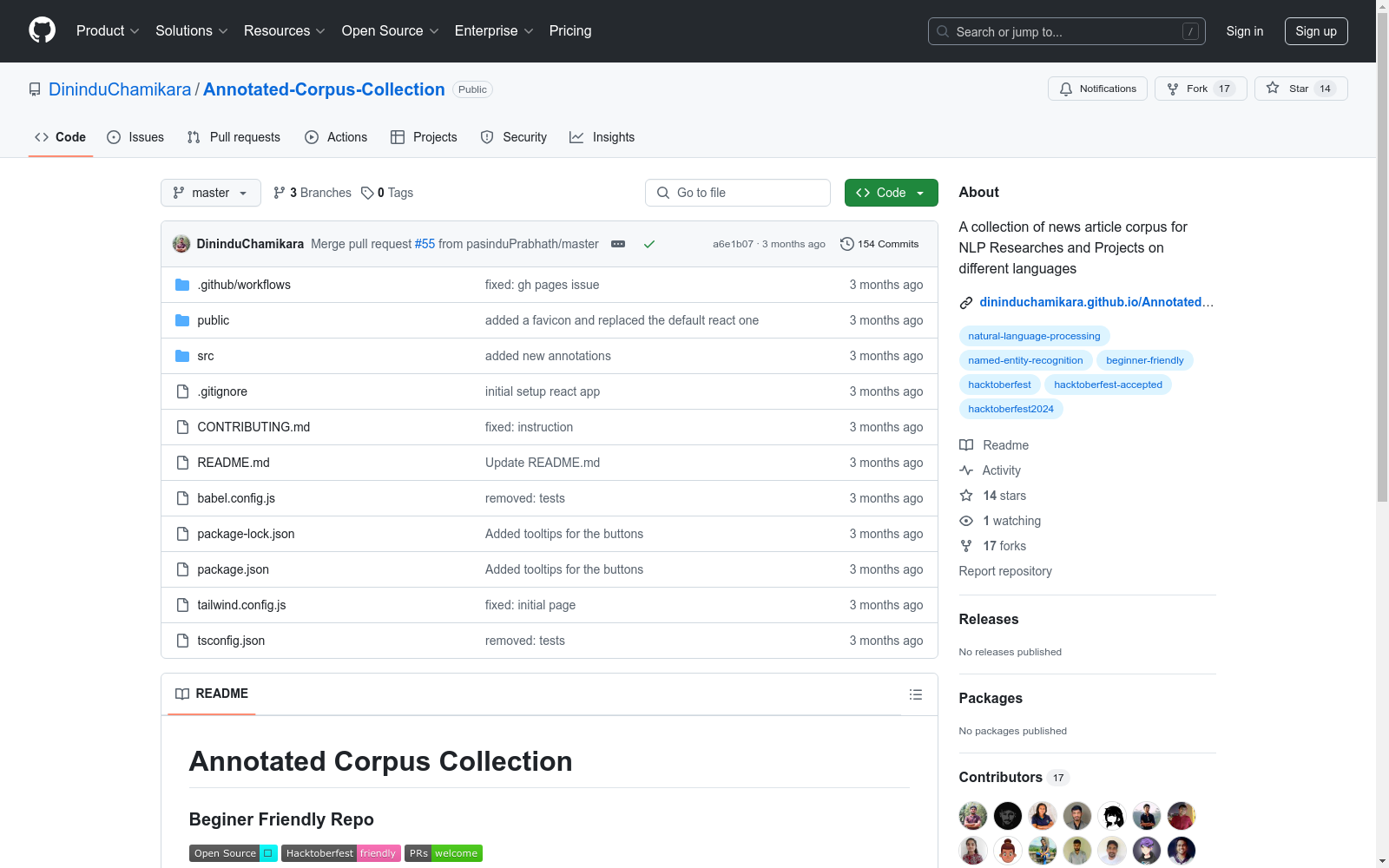Open commit history clock icon
The height and width of the screenshot is (868, 1389).
pos(847,244)
